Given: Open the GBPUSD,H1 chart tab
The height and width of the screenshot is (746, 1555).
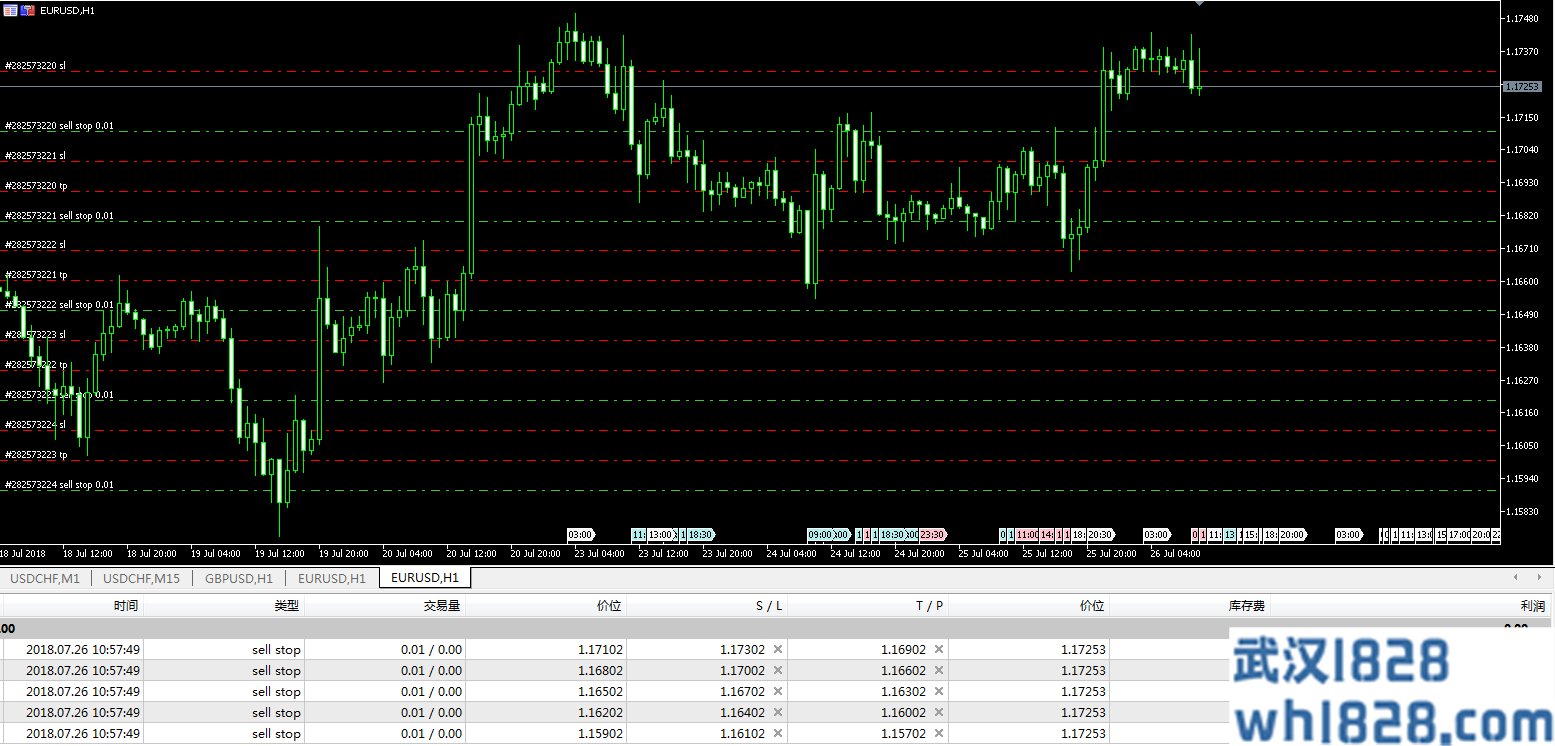Looking at the screenshot, I should click(x=238, y=578).
